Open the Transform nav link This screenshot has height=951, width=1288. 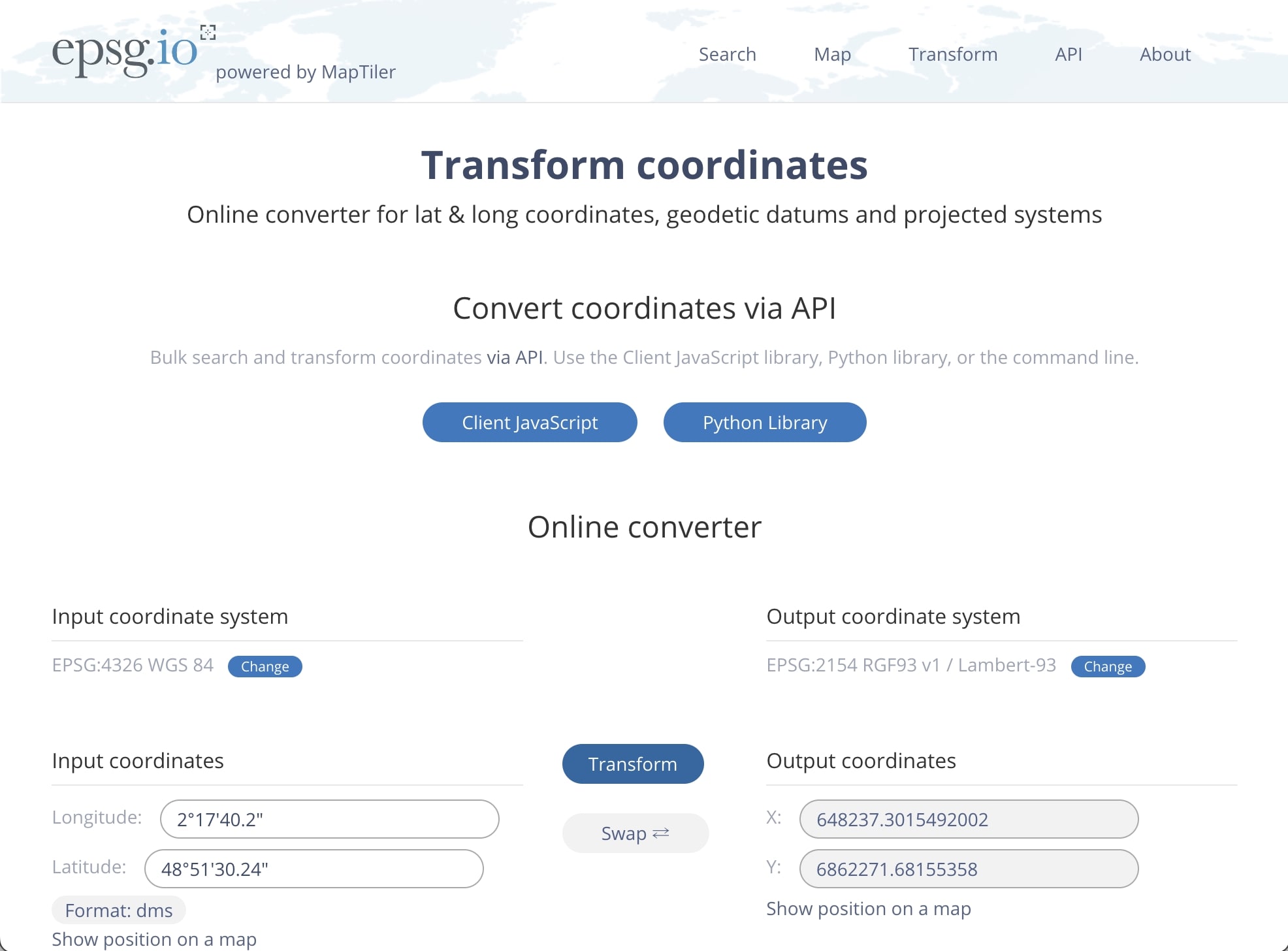(952, 54)
